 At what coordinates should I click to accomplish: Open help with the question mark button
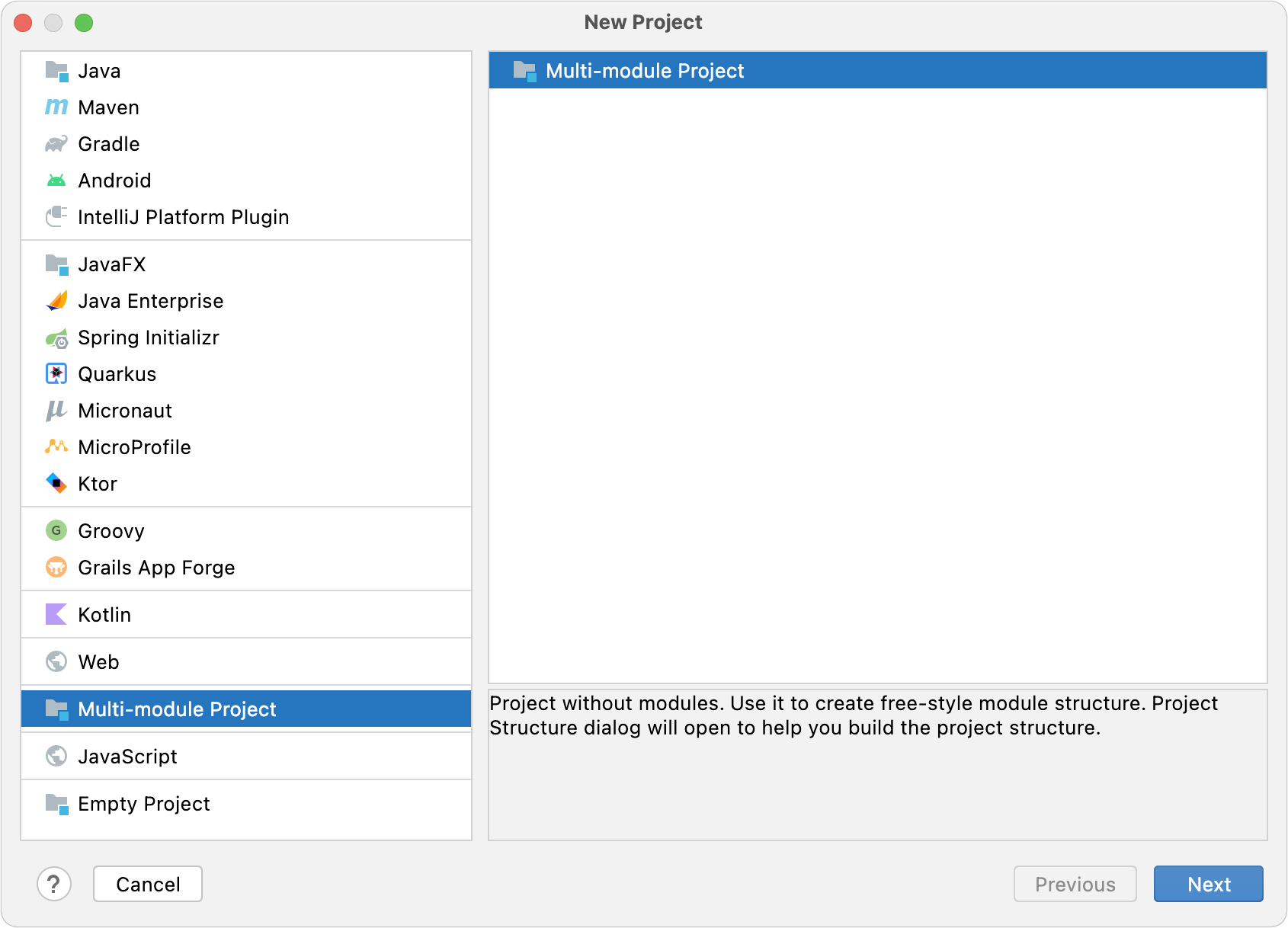point(54,884)
